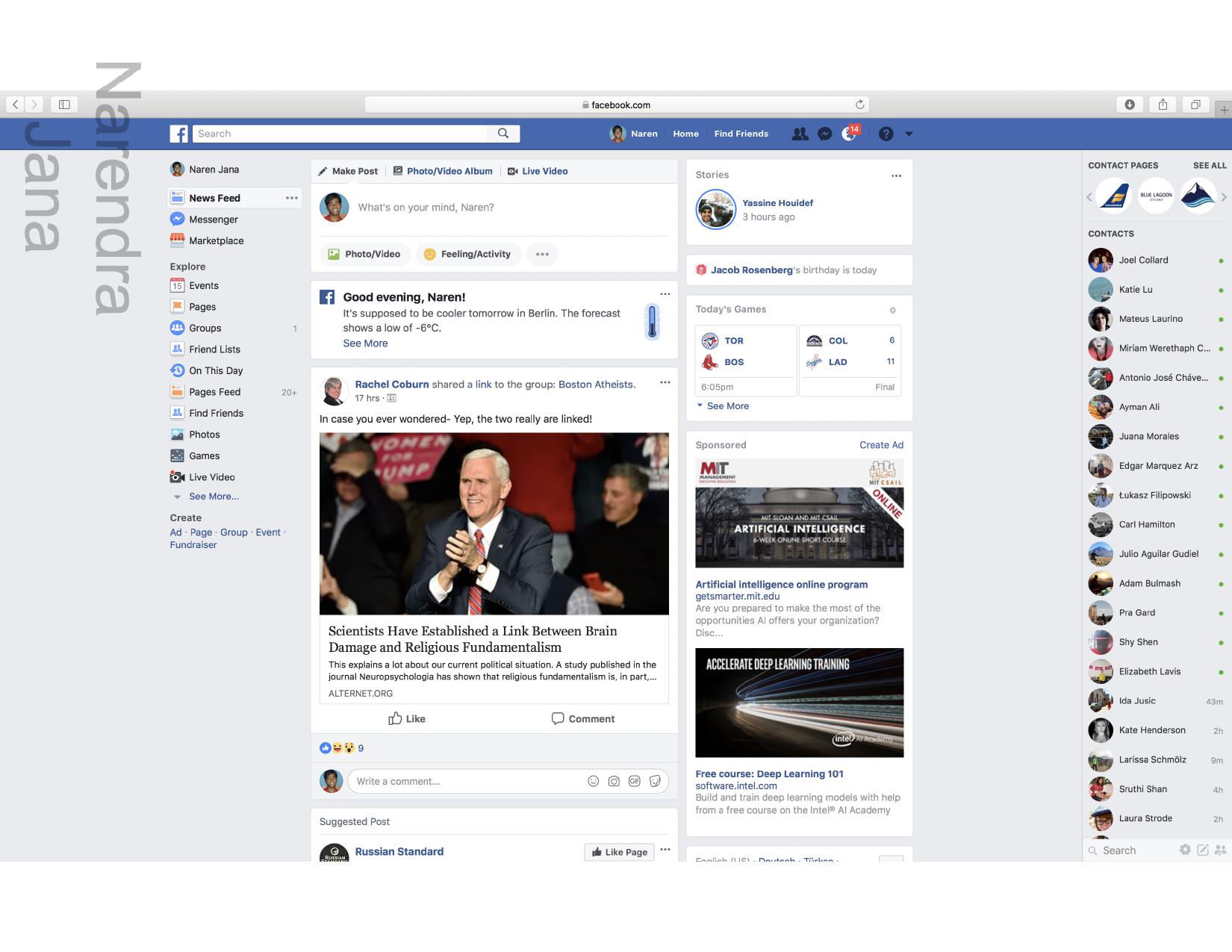The image size is (1232, 952).
Task: Click the emoji icon in comment box
Action: point(593,781)
